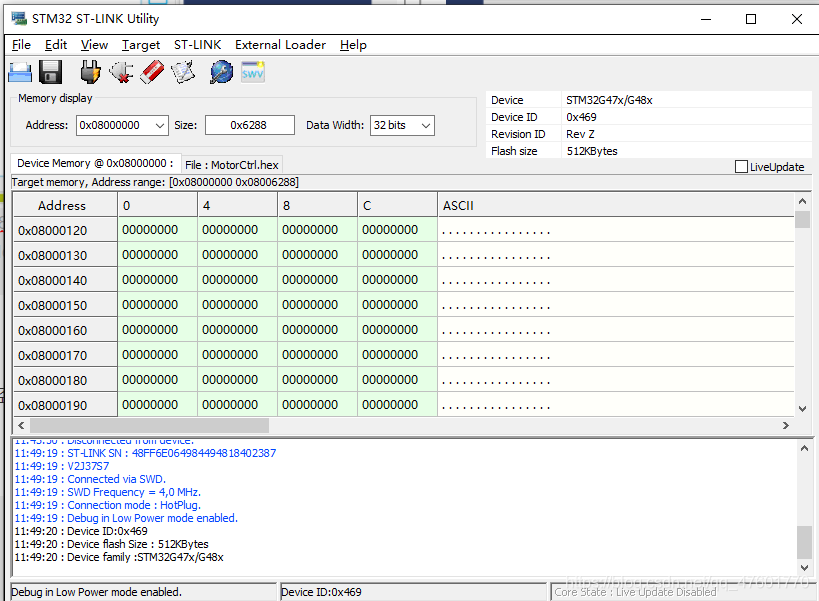819x601 pixels.
Task: Click column C cell in row 0x08000180
Action: coord(397,380)
